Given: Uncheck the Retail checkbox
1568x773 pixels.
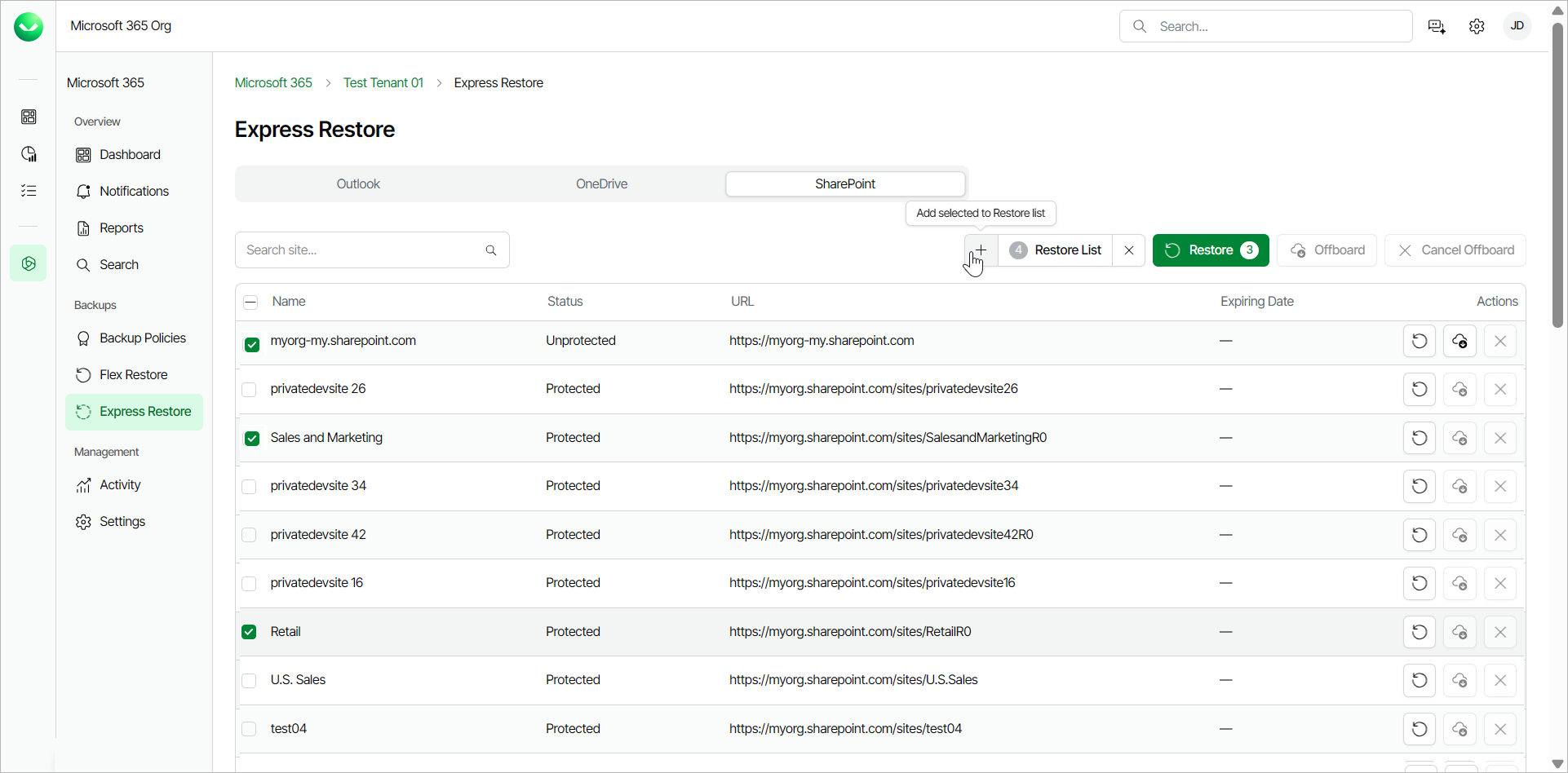Looking at the screenshot, I should [x=249, y=632].
